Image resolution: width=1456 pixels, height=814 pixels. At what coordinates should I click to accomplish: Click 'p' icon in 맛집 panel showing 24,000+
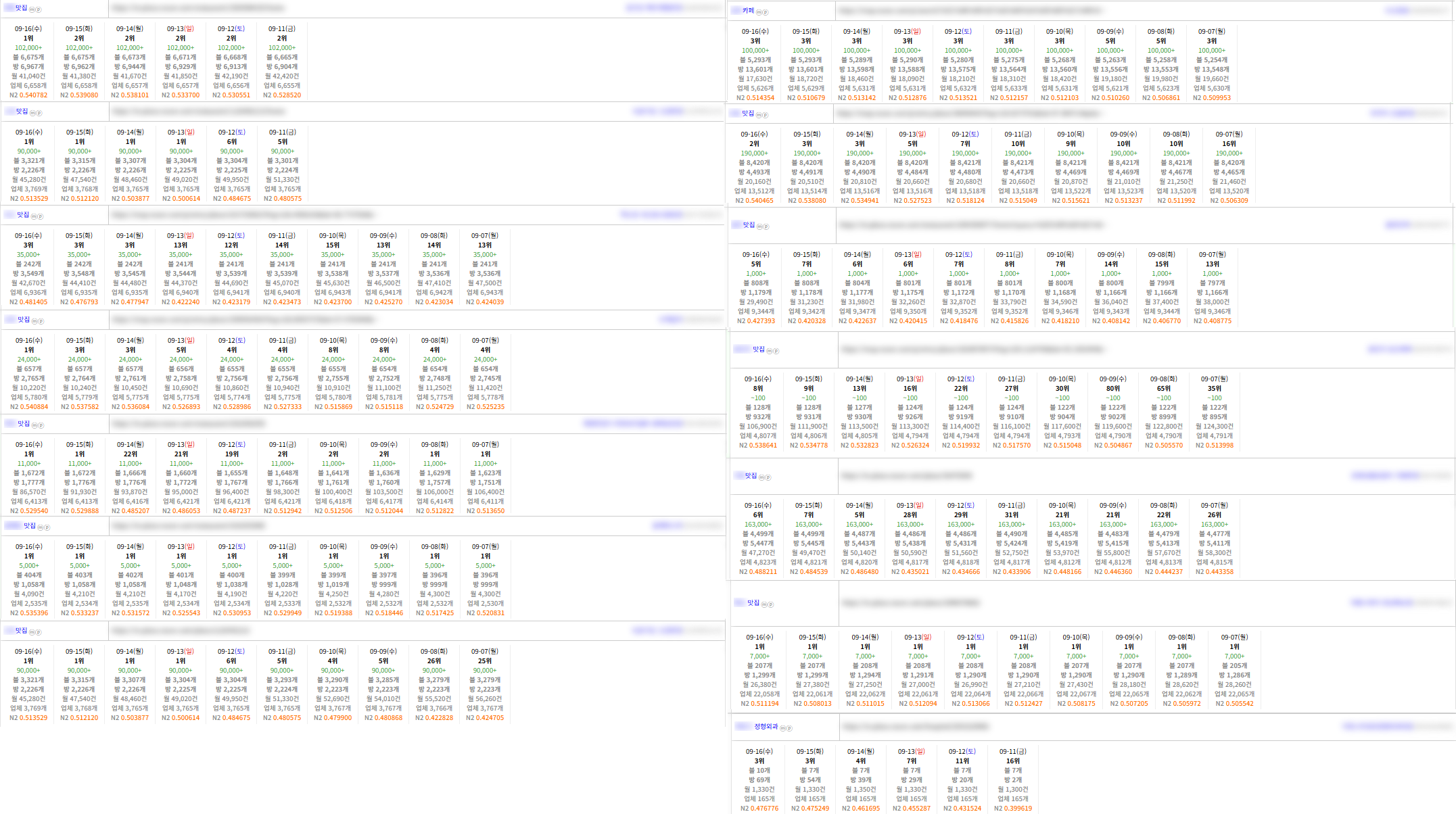41,321
